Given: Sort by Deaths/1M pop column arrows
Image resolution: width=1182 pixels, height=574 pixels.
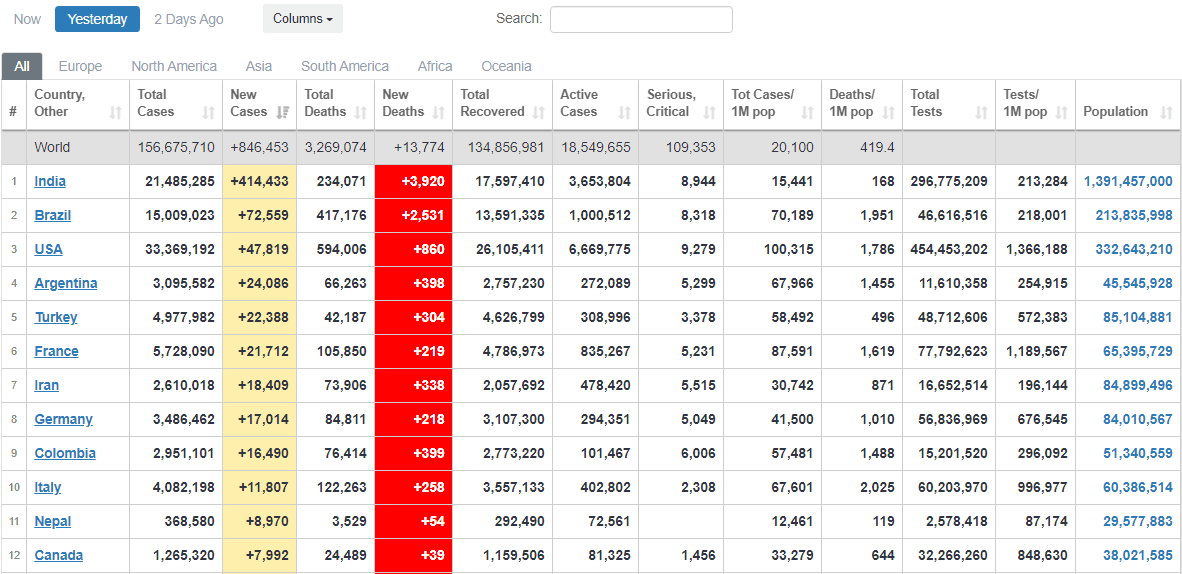Looking at the screenshot, I should 888,112.
